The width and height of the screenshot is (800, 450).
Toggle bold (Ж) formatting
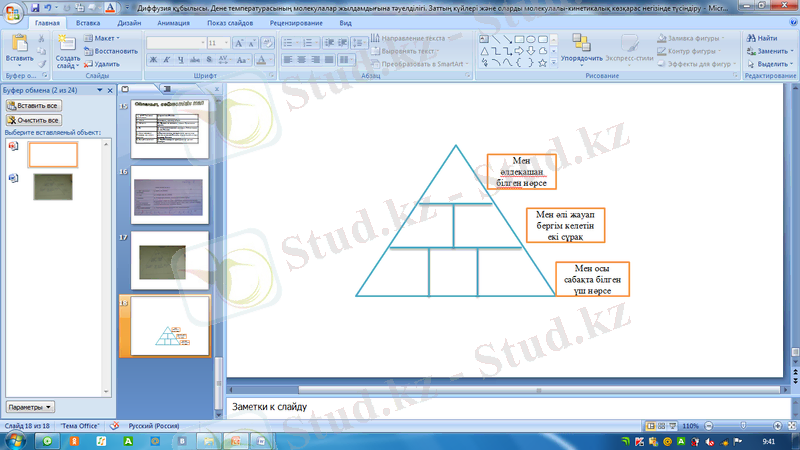(153, 60)
